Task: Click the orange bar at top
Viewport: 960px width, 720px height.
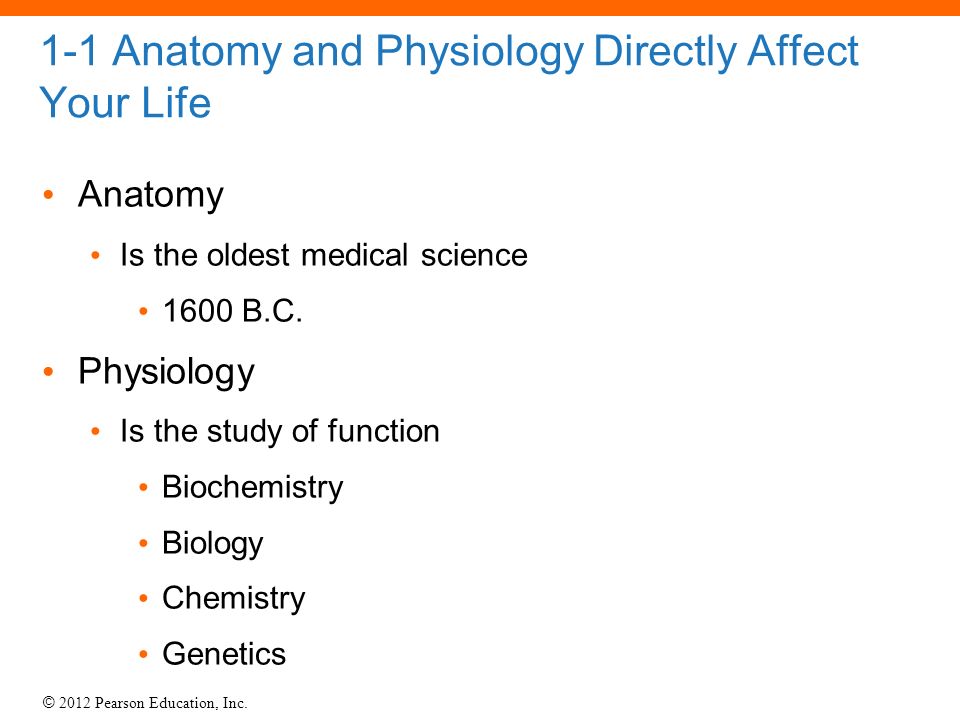Action: click(x=480, y=7)
